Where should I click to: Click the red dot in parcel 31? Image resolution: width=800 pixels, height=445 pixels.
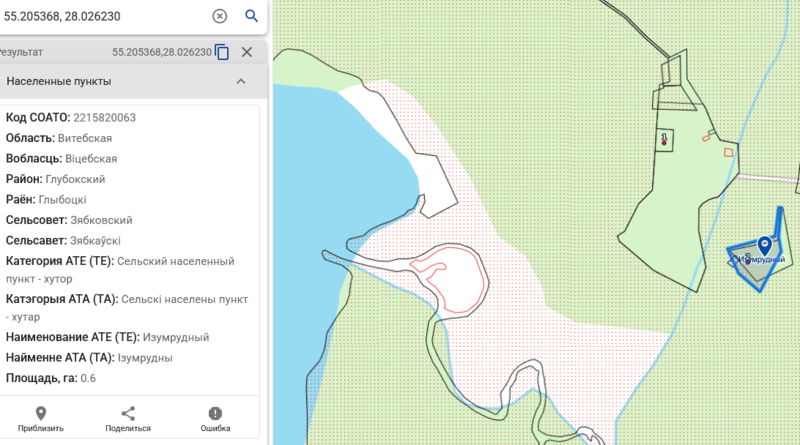(x=663, y=143)
